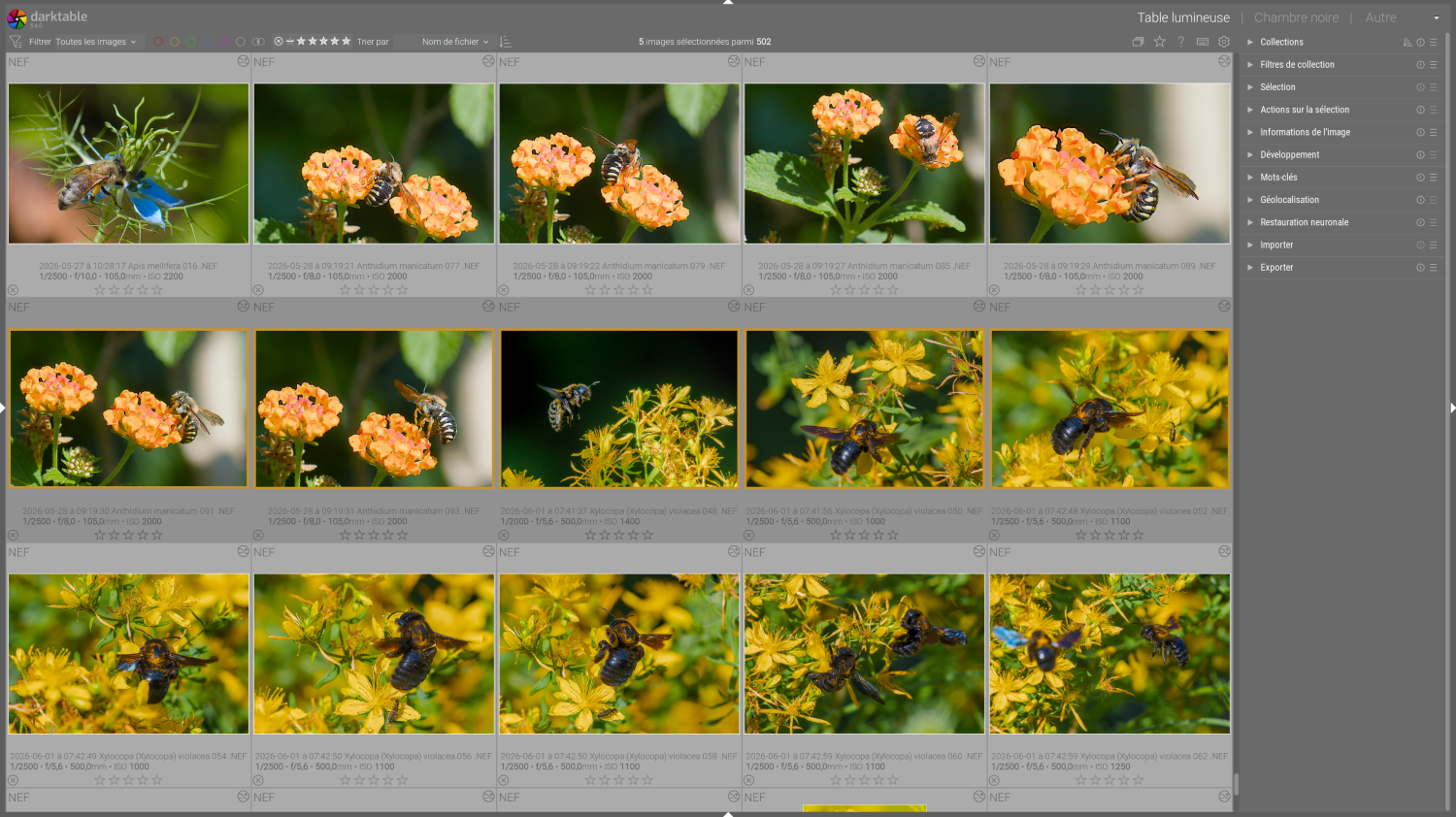The image size is (1456, 817).
Task: Expand the Sélection module
Action: coord(1250,87)
